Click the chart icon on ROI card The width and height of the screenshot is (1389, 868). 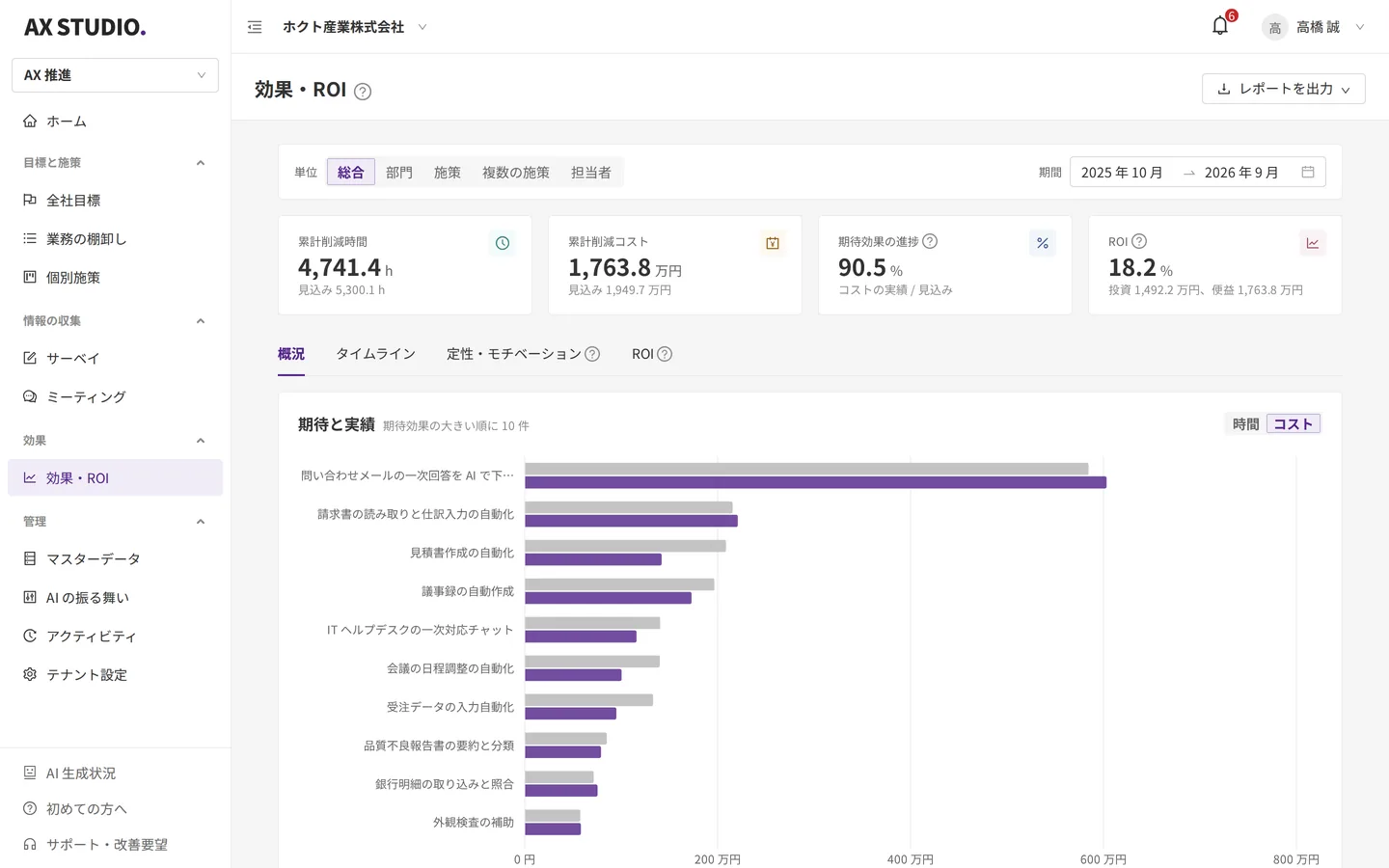pos(1313,243)
